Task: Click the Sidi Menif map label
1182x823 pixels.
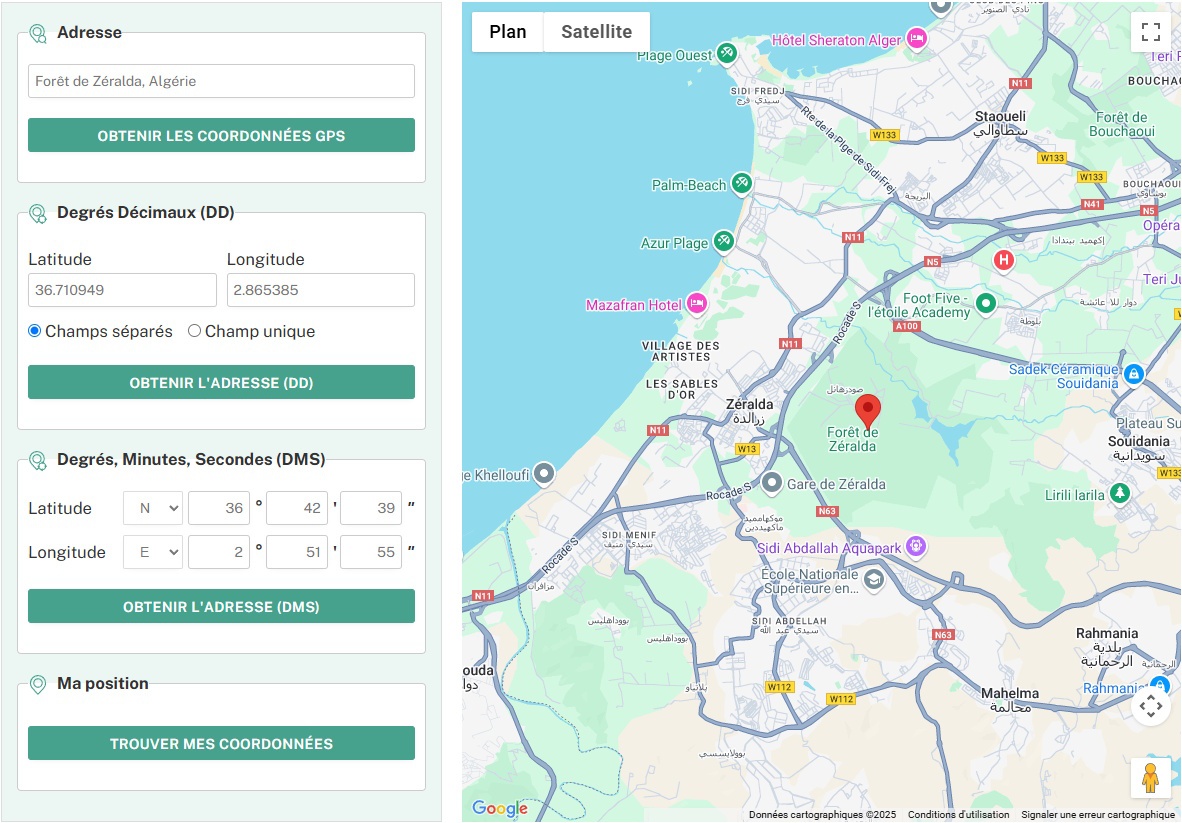Action: 629,538
